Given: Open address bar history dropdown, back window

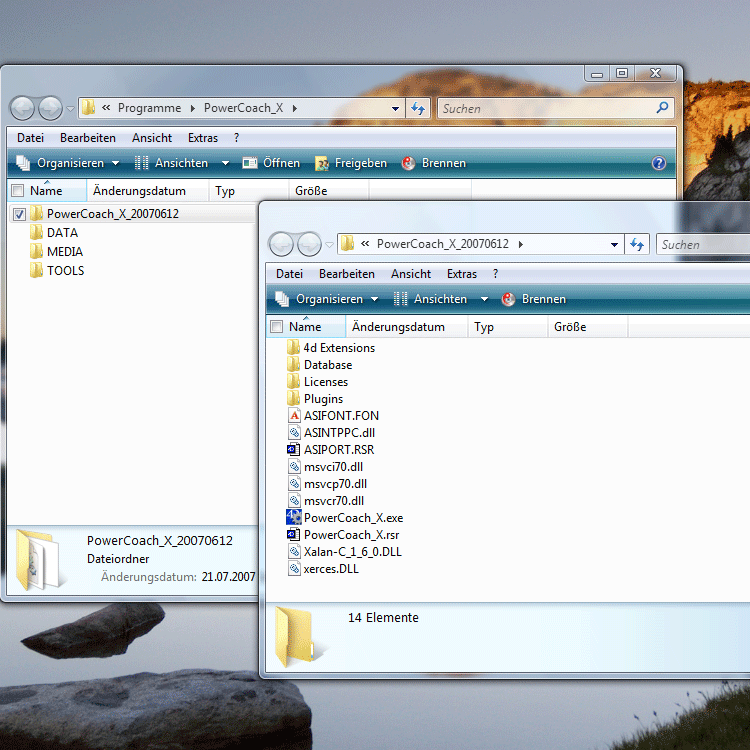Looking at the screenshot, I should click(x=395, y=109).
